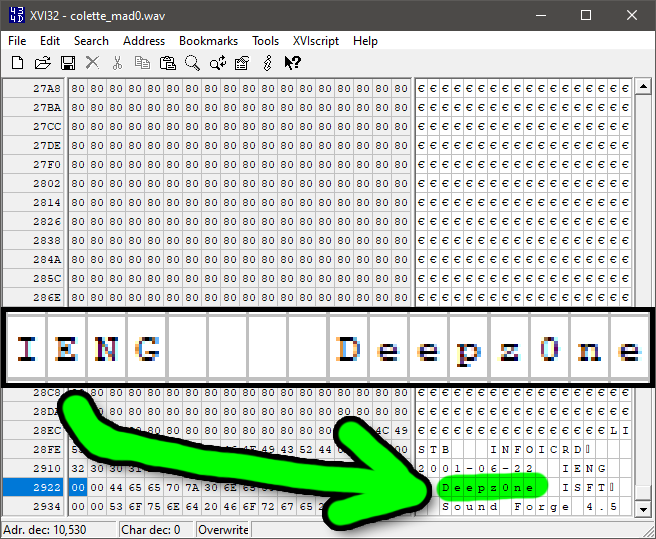The image size is (656, 539).
Task: Close the XVI32 window
Action: click(632, 15)
